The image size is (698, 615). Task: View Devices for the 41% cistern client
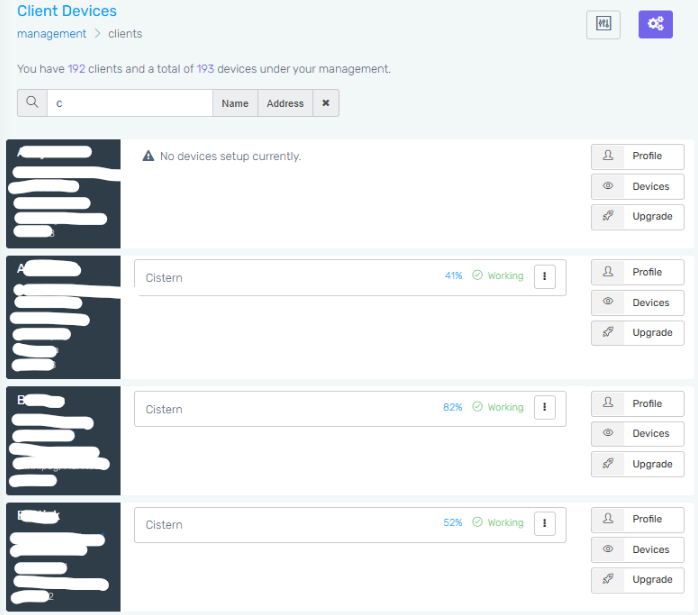tap(637, 303)
